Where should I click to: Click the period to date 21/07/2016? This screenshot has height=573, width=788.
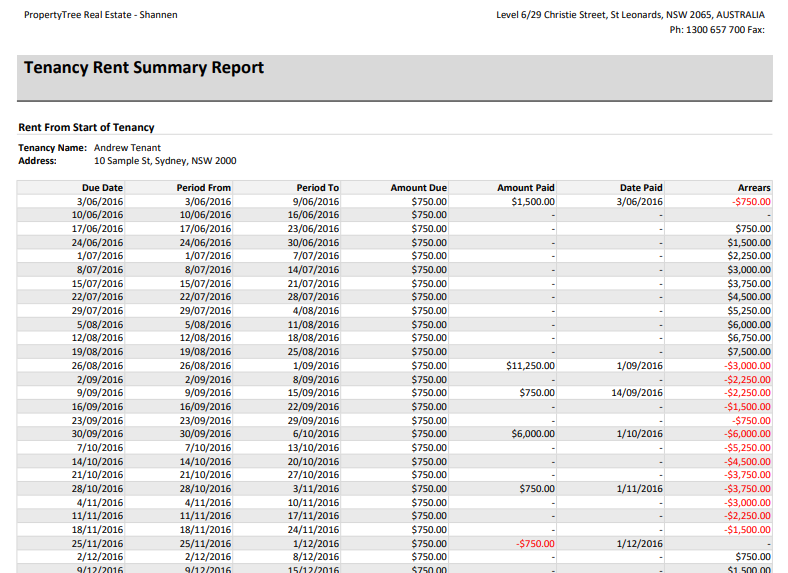314,283
